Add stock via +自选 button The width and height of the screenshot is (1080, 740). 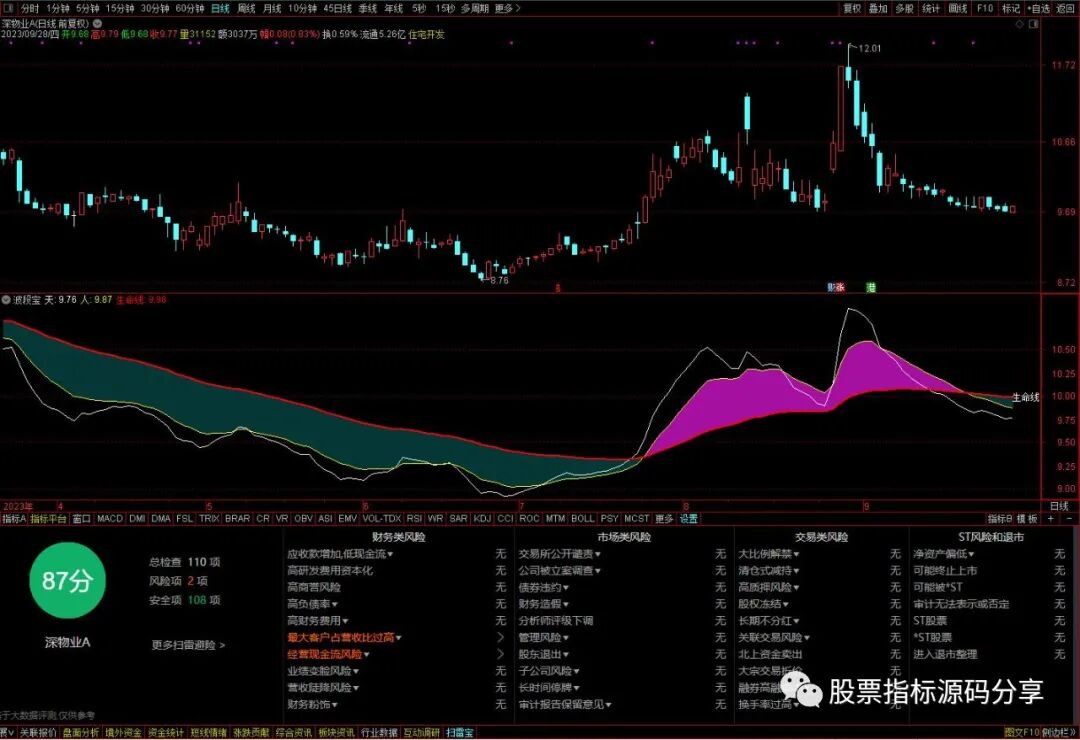coord(1039,8)
